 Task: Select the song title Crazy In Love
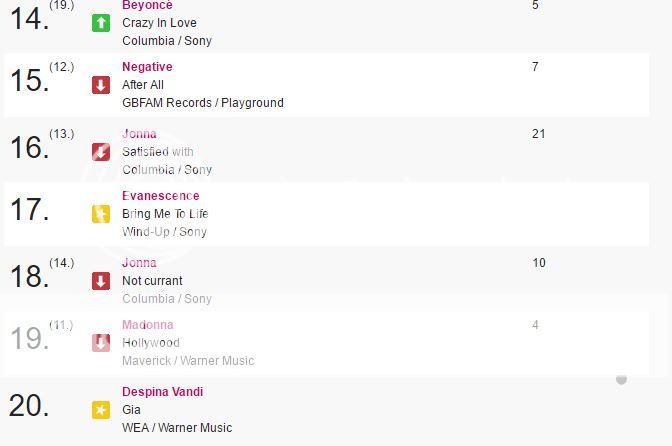159,23
